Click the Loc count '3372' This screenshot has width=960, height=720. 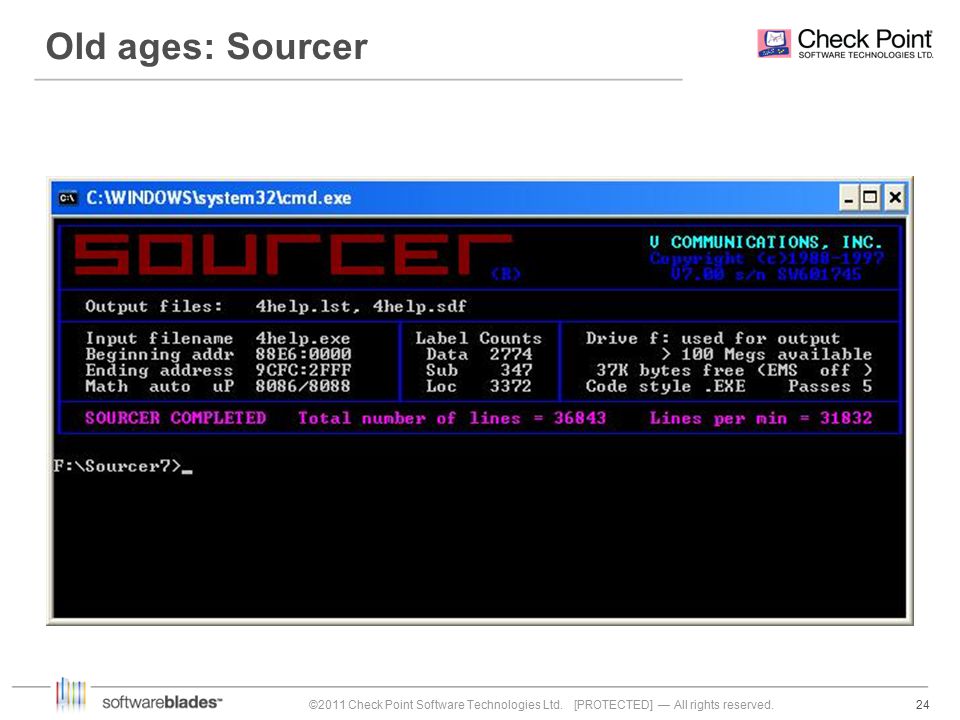click(x=511, y=386)
